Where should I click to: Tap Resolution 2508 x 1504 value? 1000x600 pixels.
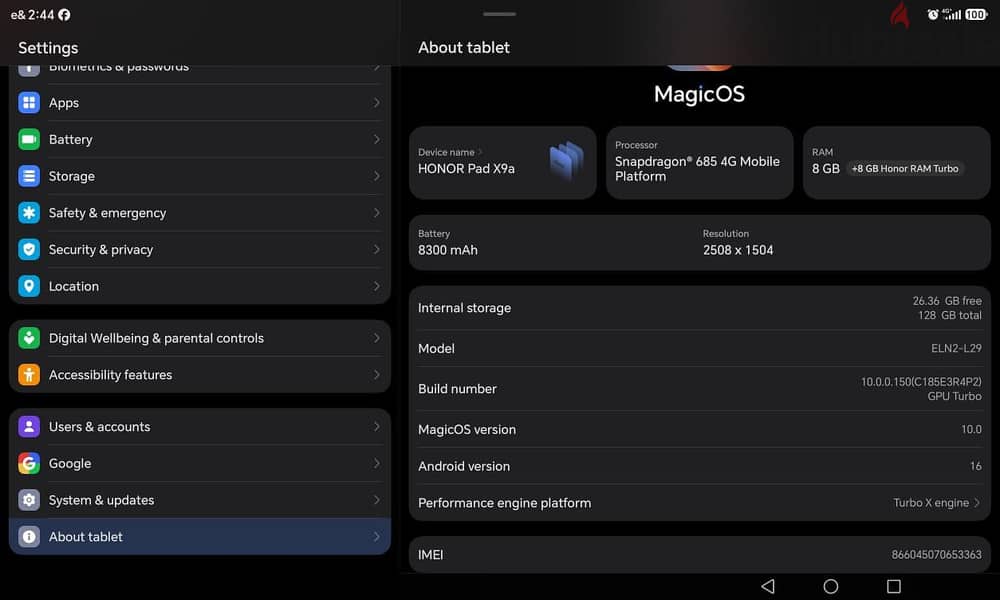tap(738, 251)
